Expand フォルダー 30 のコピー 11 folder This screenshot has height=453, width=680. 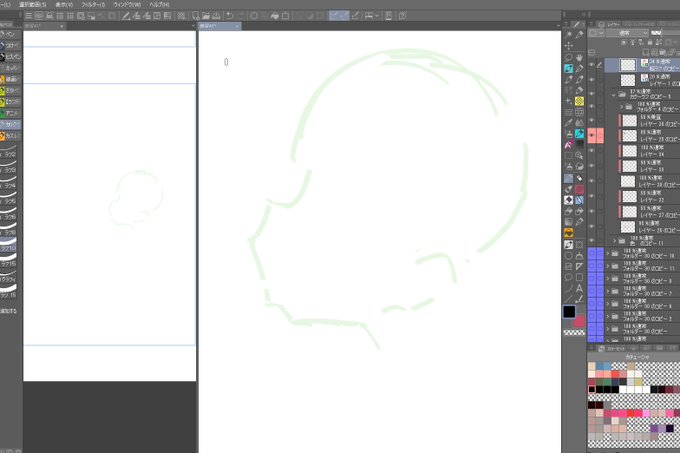click(x=608, y=266)
